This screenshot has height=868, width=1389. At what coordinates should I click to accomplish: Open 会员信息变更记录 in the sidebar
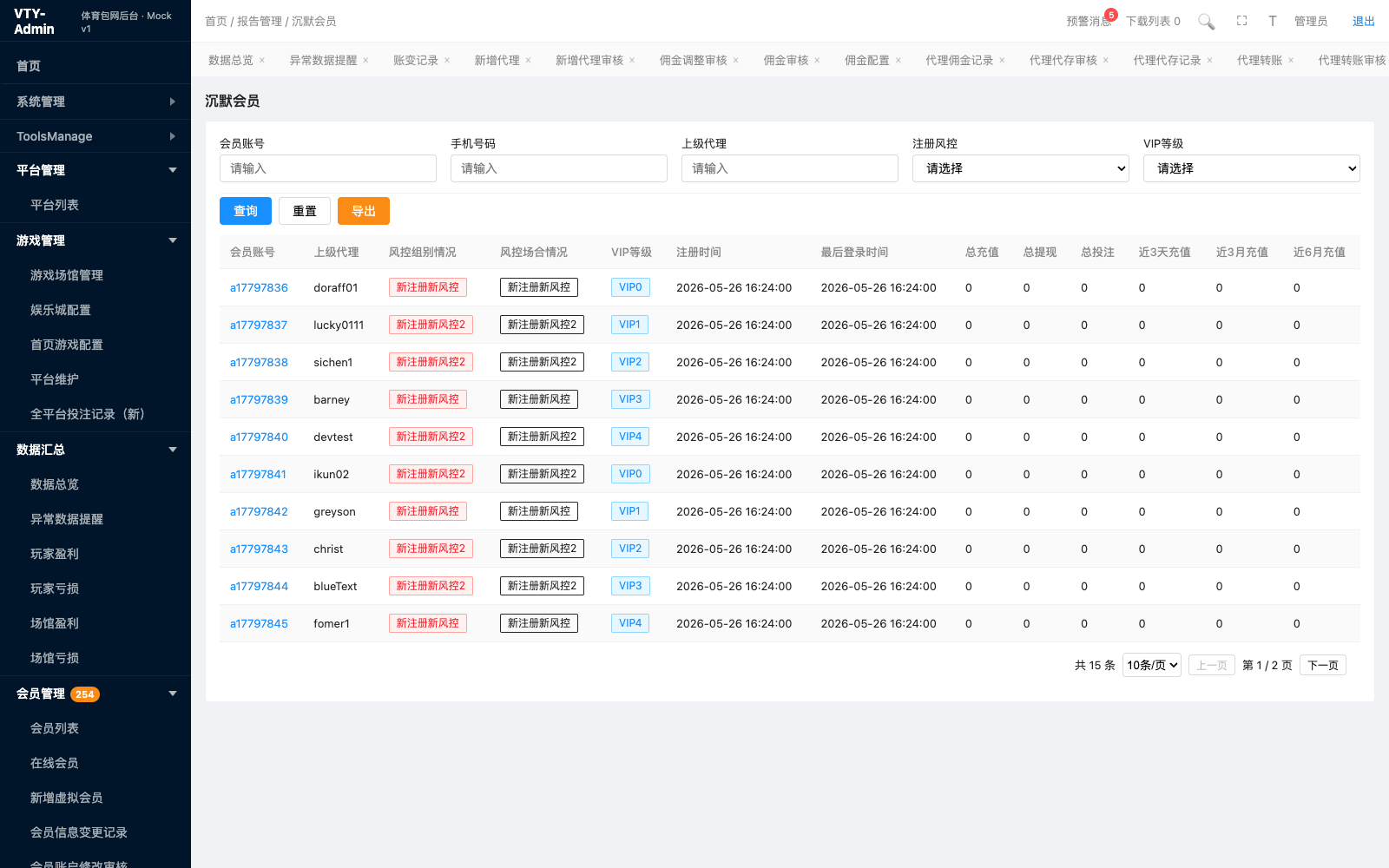click(x=95, y=832)
